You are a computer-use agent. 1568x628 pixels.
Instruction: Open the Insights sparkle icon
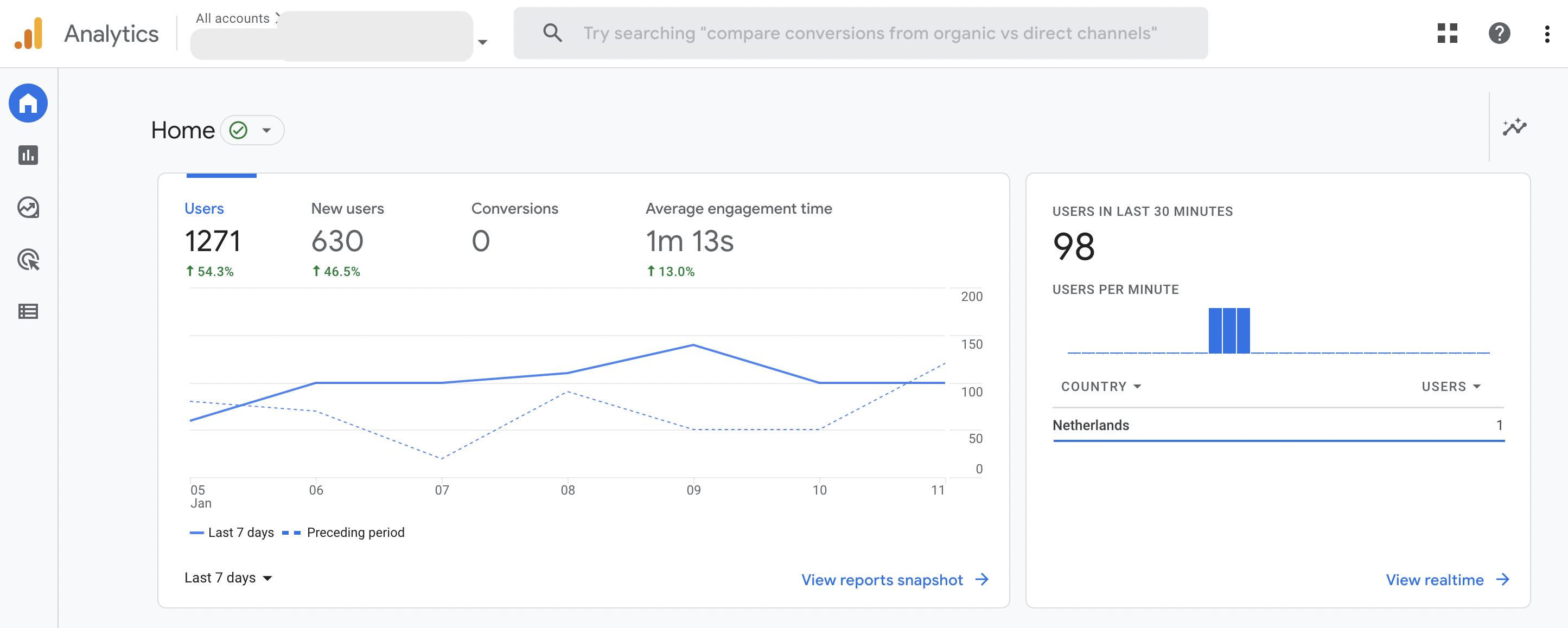point(1514,127)
